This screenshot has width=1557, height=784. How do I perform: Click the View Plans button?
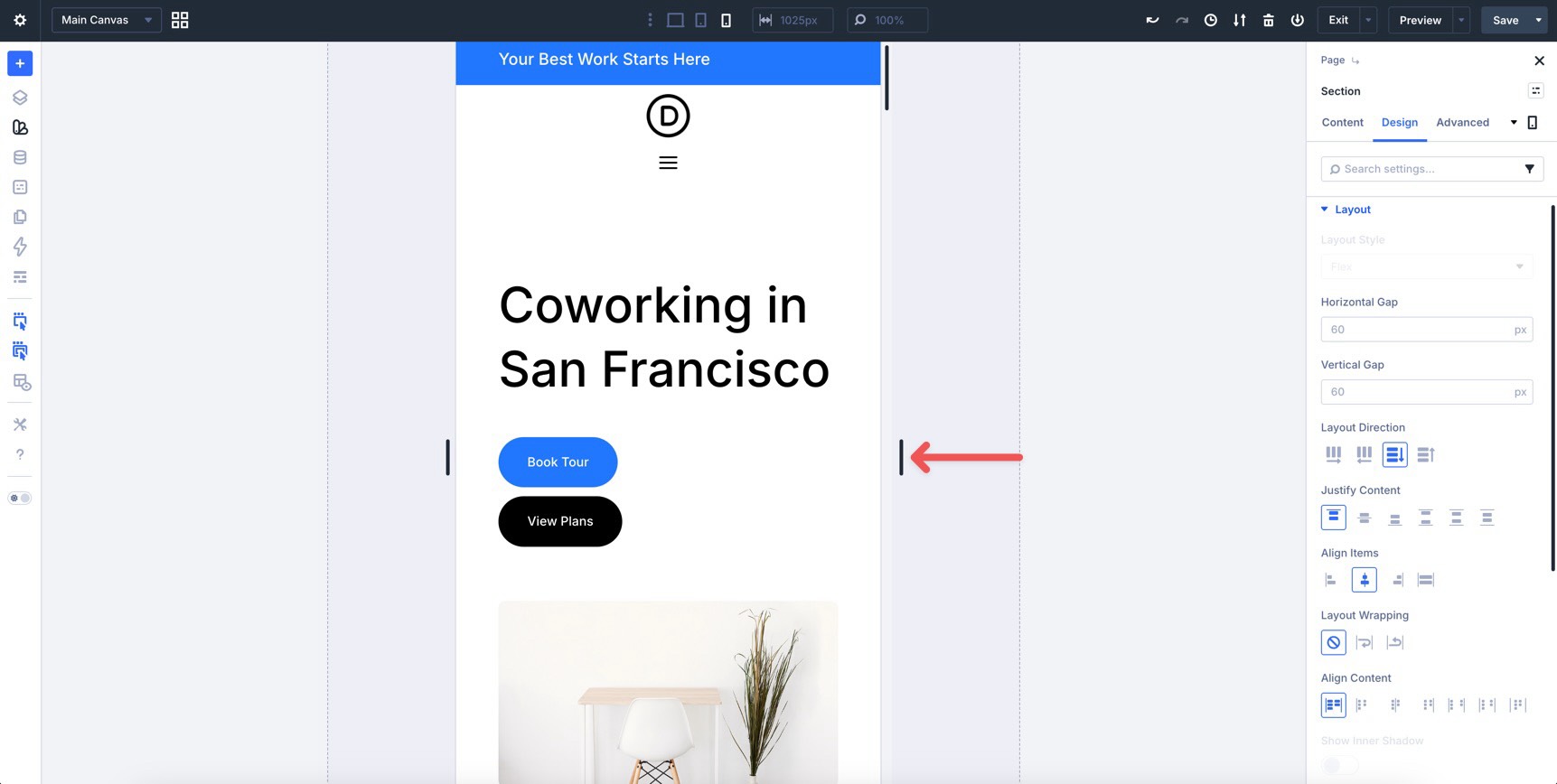coord(560,521)
